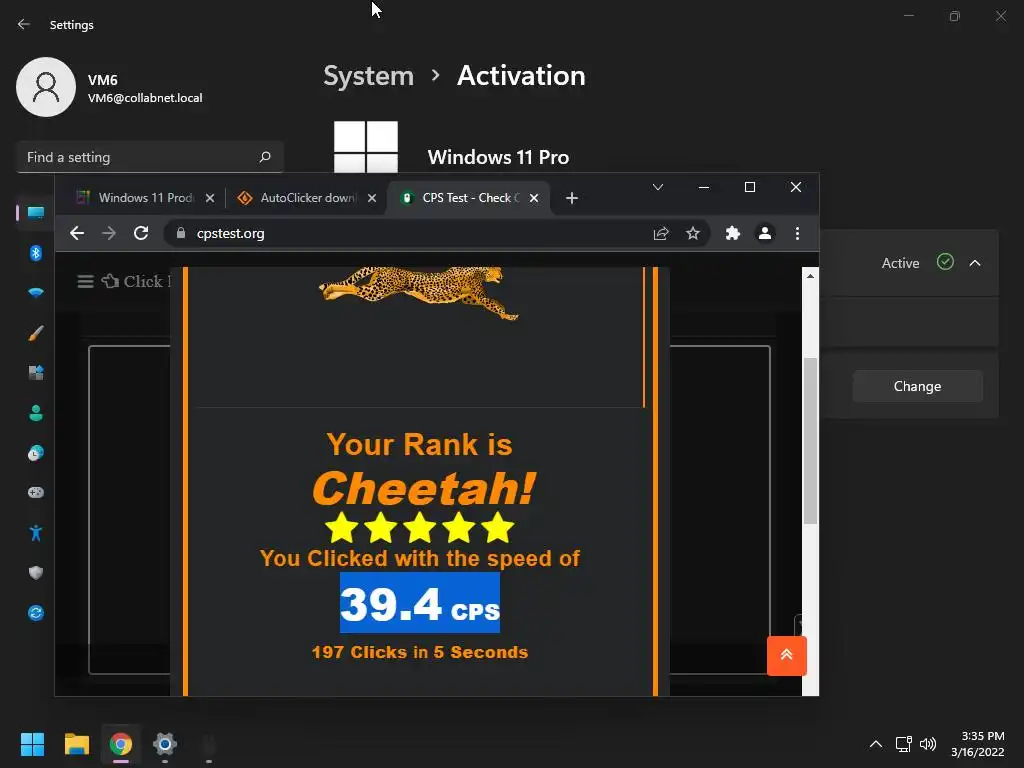Open a new Chrome tab
This screenshot has height=768, width=1024.
pos(572,198)
